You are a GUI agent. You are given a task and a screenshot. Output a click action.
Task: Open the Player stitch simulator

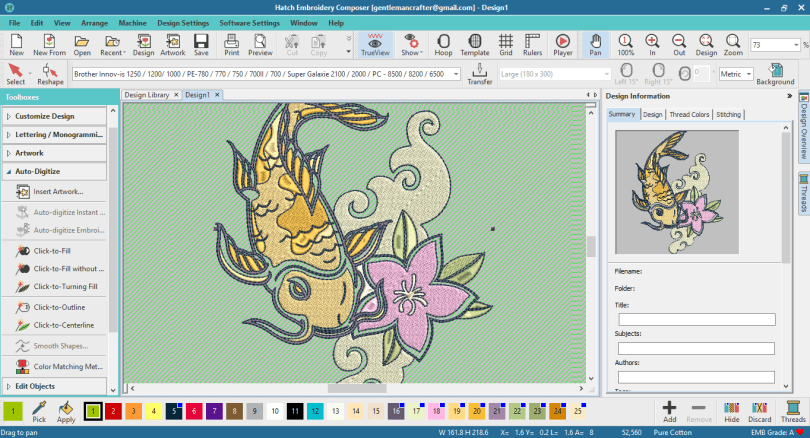pos(562,44)
